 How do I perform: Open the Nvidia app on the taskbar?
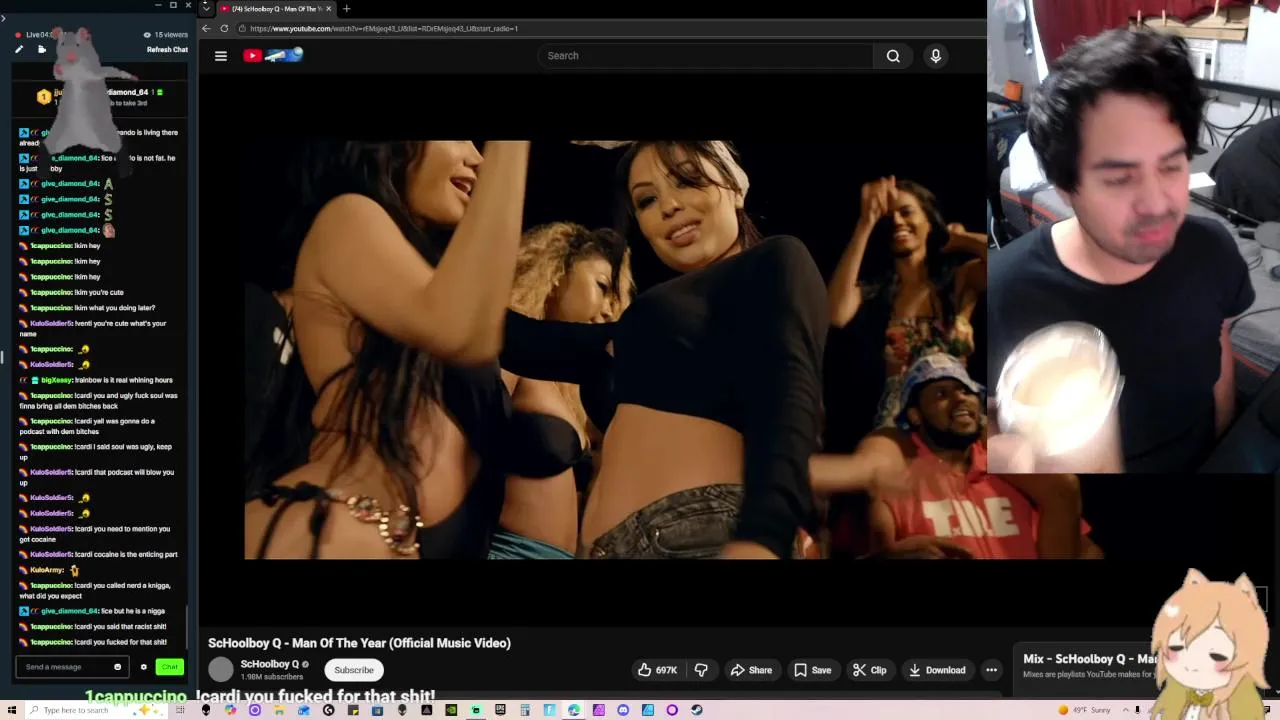click(451, 710)
